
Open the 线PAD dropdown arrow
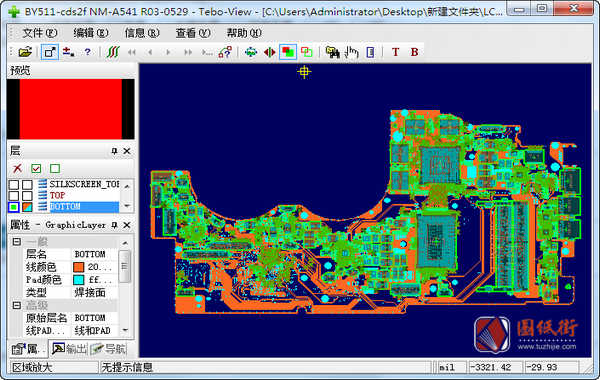125,330
